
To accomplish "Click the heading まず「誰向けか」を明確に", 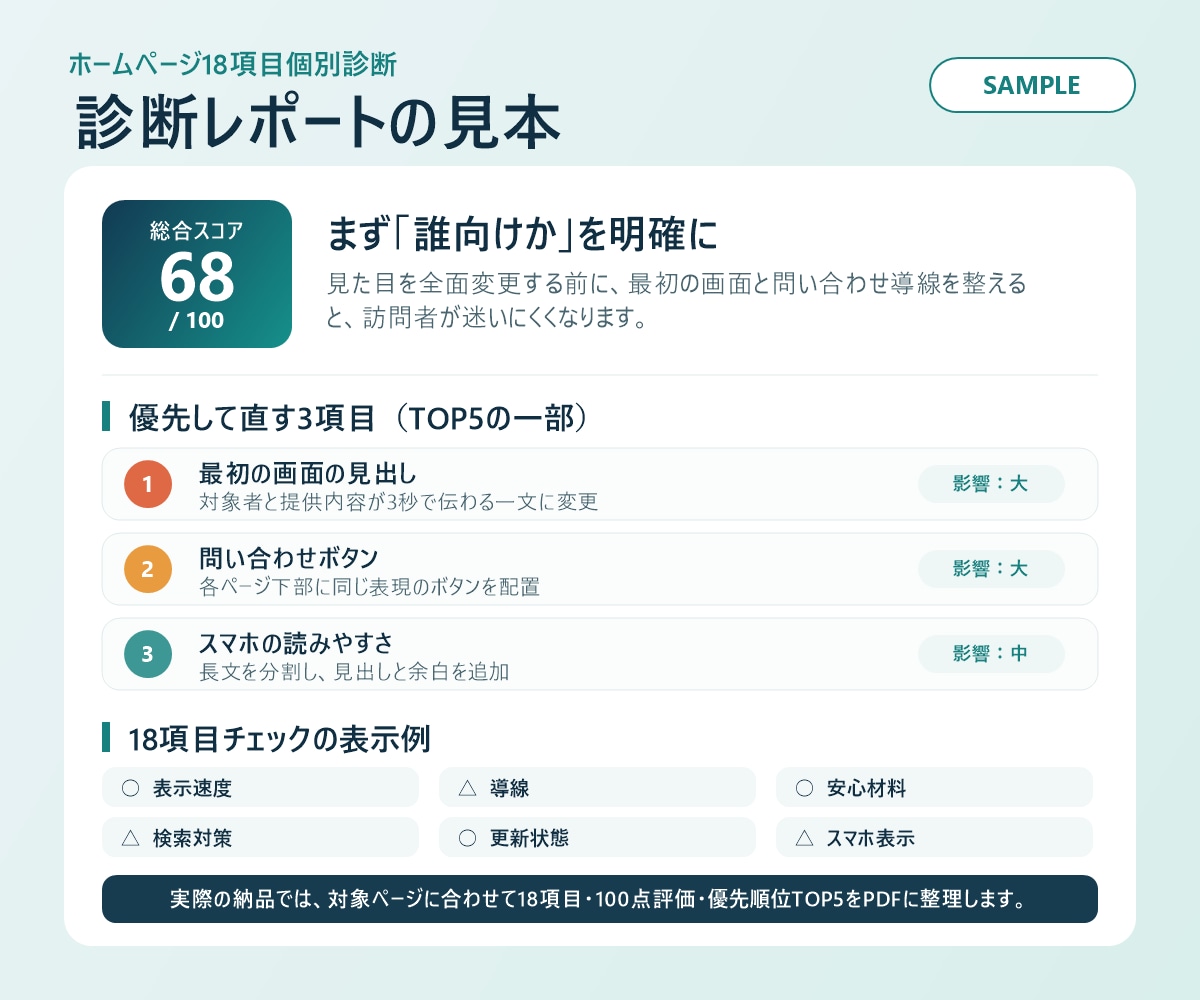I will click(x=523, y=236).
